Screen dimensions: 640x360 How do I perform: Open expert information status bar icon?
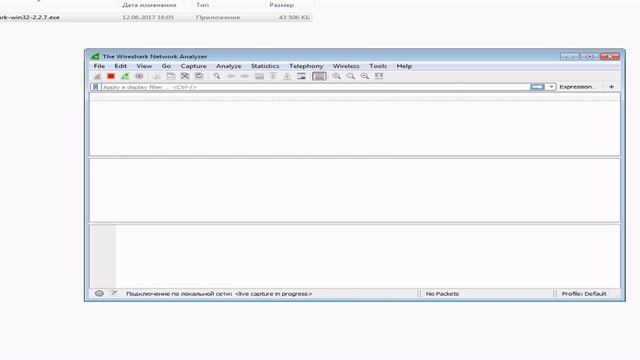click(99, 293)
